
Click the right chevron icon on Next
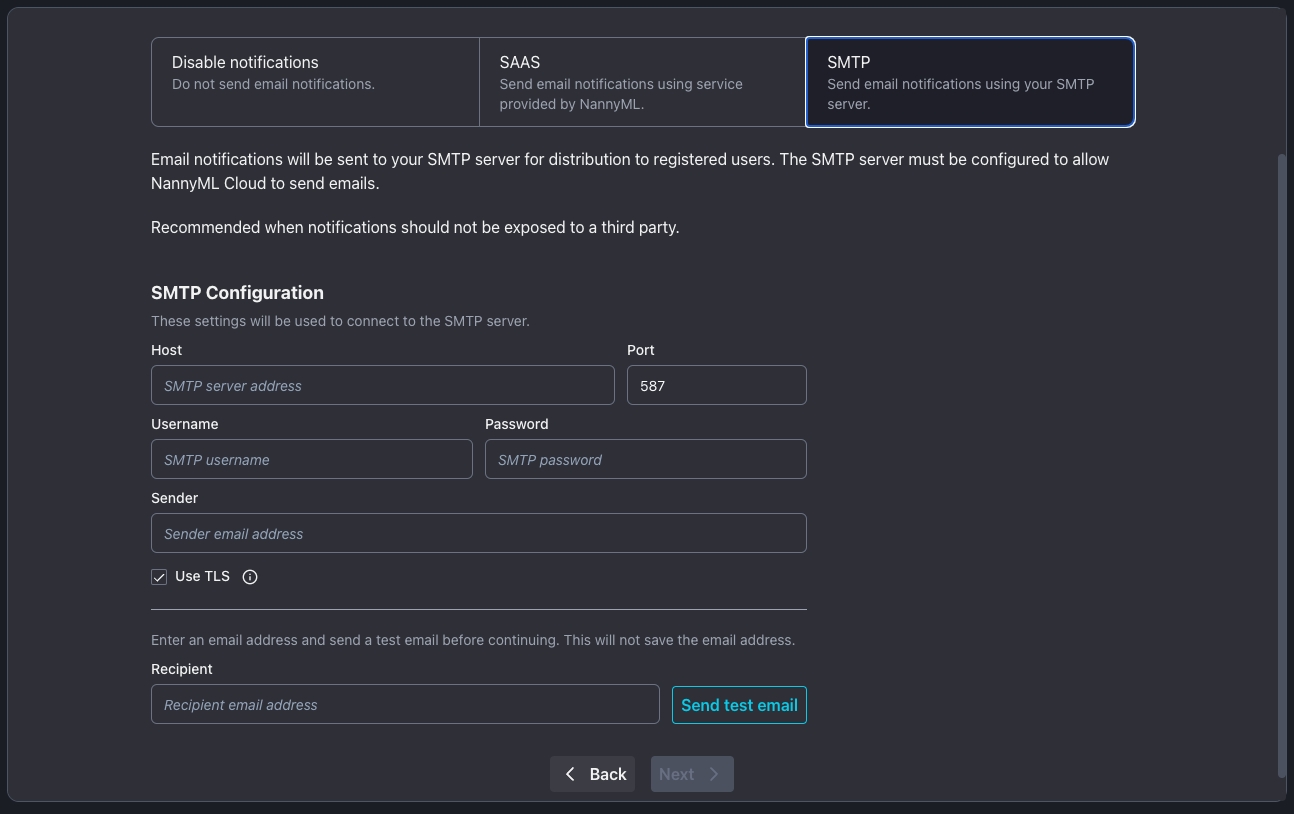point(714,774)
